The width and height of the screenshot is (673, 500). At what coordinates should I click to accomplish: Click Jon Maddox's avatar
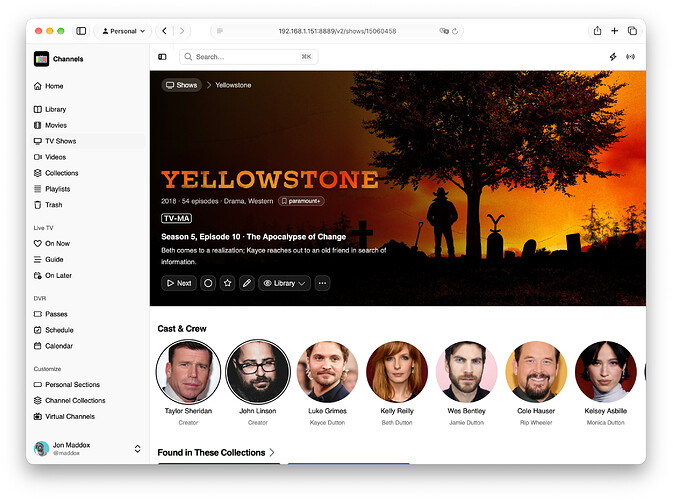pos(41,448)
